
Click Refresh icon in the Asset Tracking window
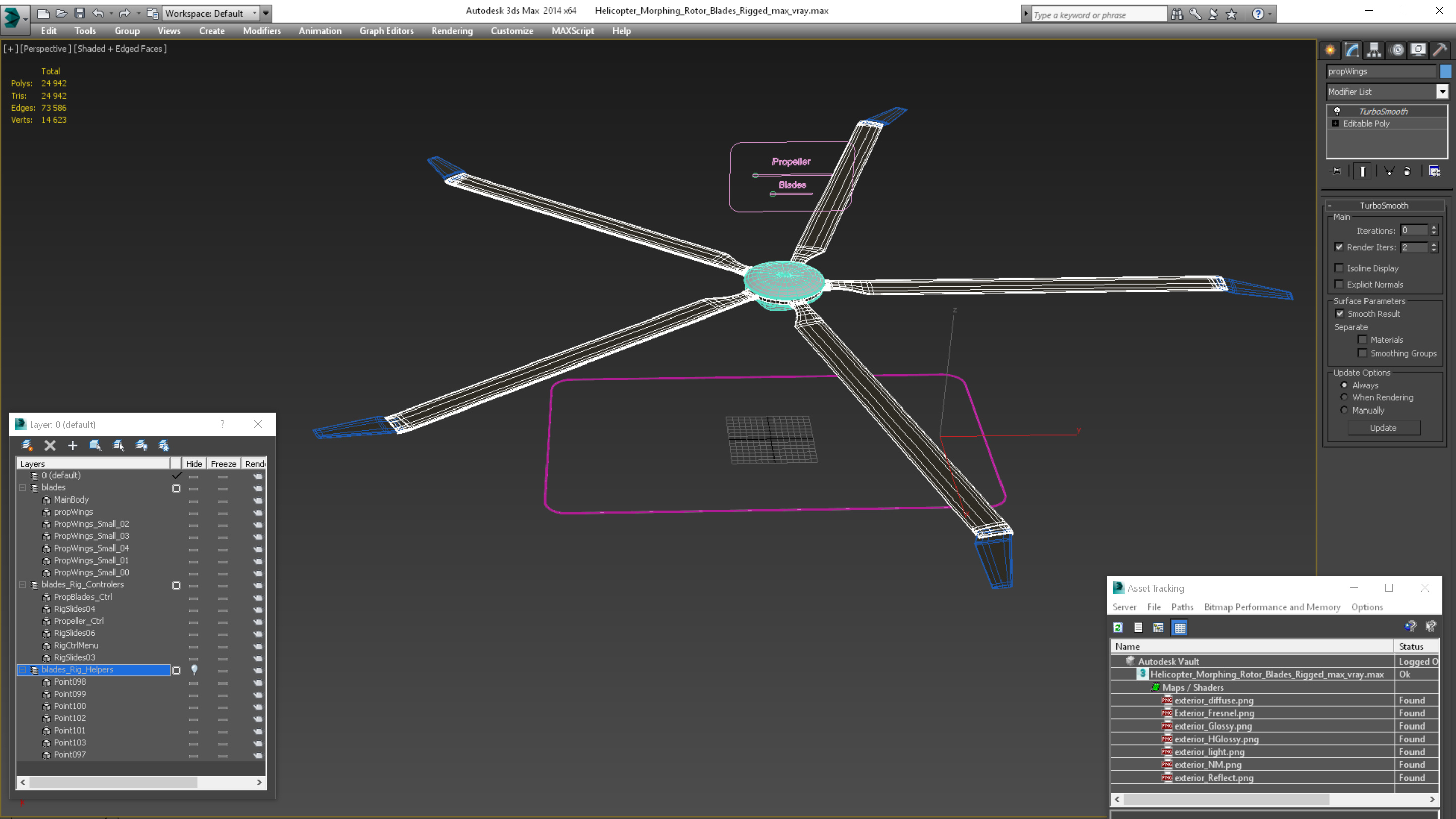click(1117, 627)
